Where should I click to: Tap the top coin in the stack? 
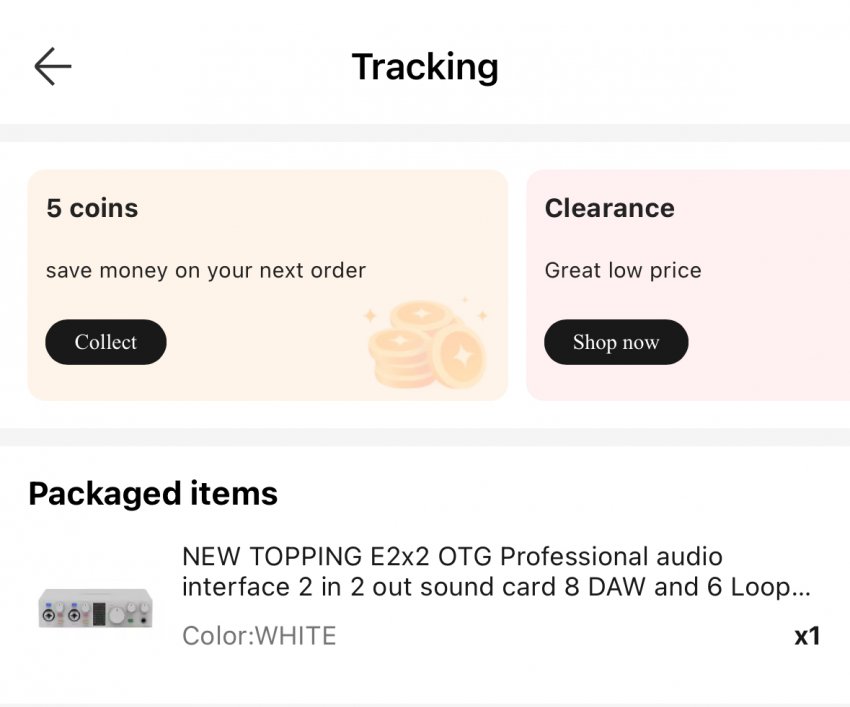coord(422,315)
